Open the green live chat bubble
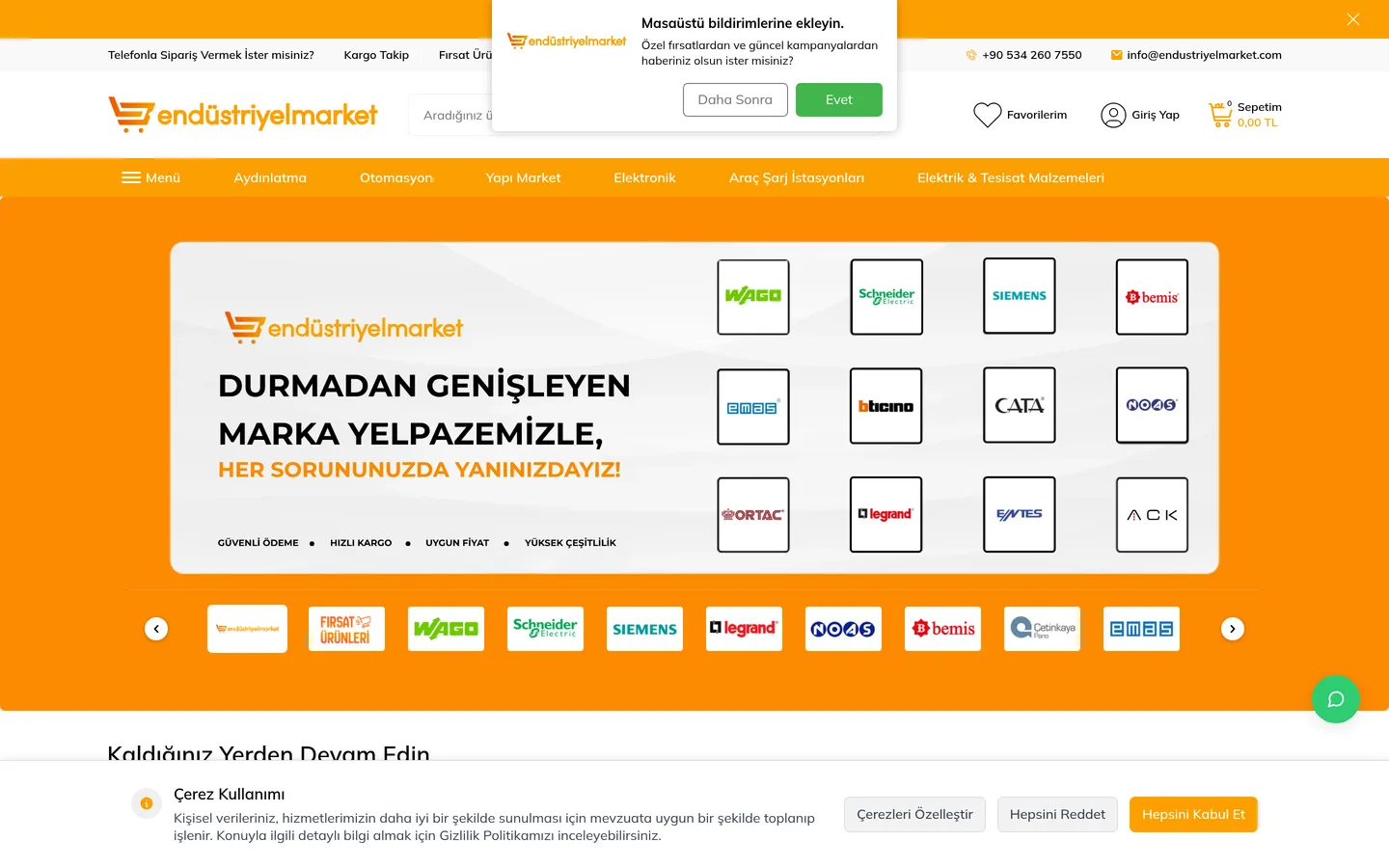This screenshot has height=868, width=1389. coord(1336,699)
